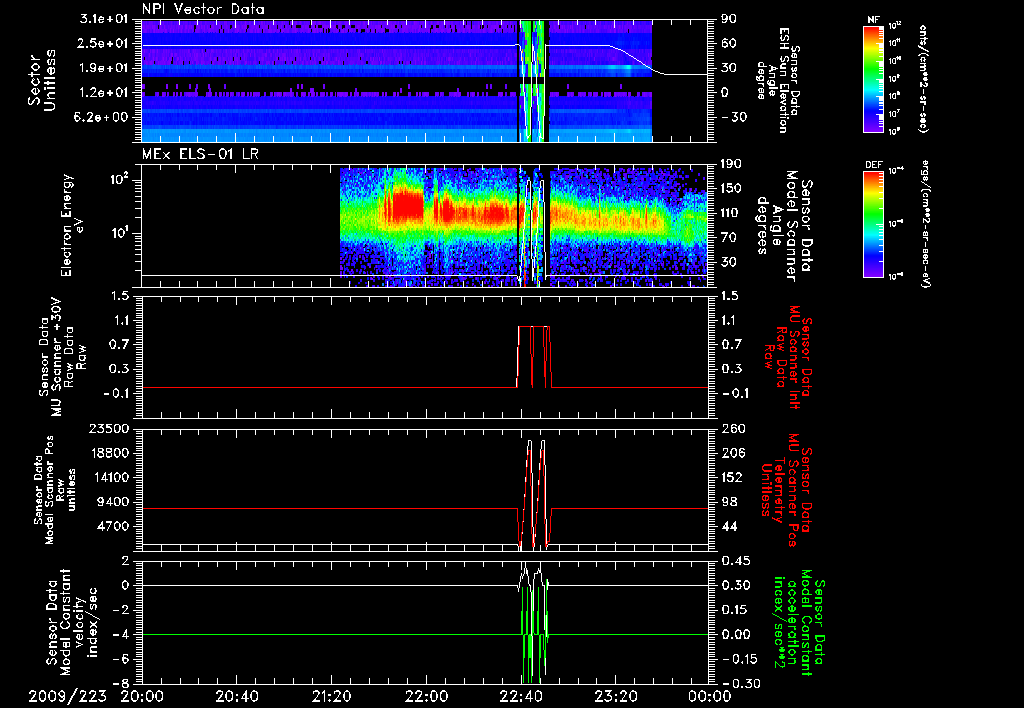Image resolution: width=1024 pixels, height=708 pixels.
Task: Click the 'MEx ELS-01 LR' panel title
Action: click(x=202, y=155)
